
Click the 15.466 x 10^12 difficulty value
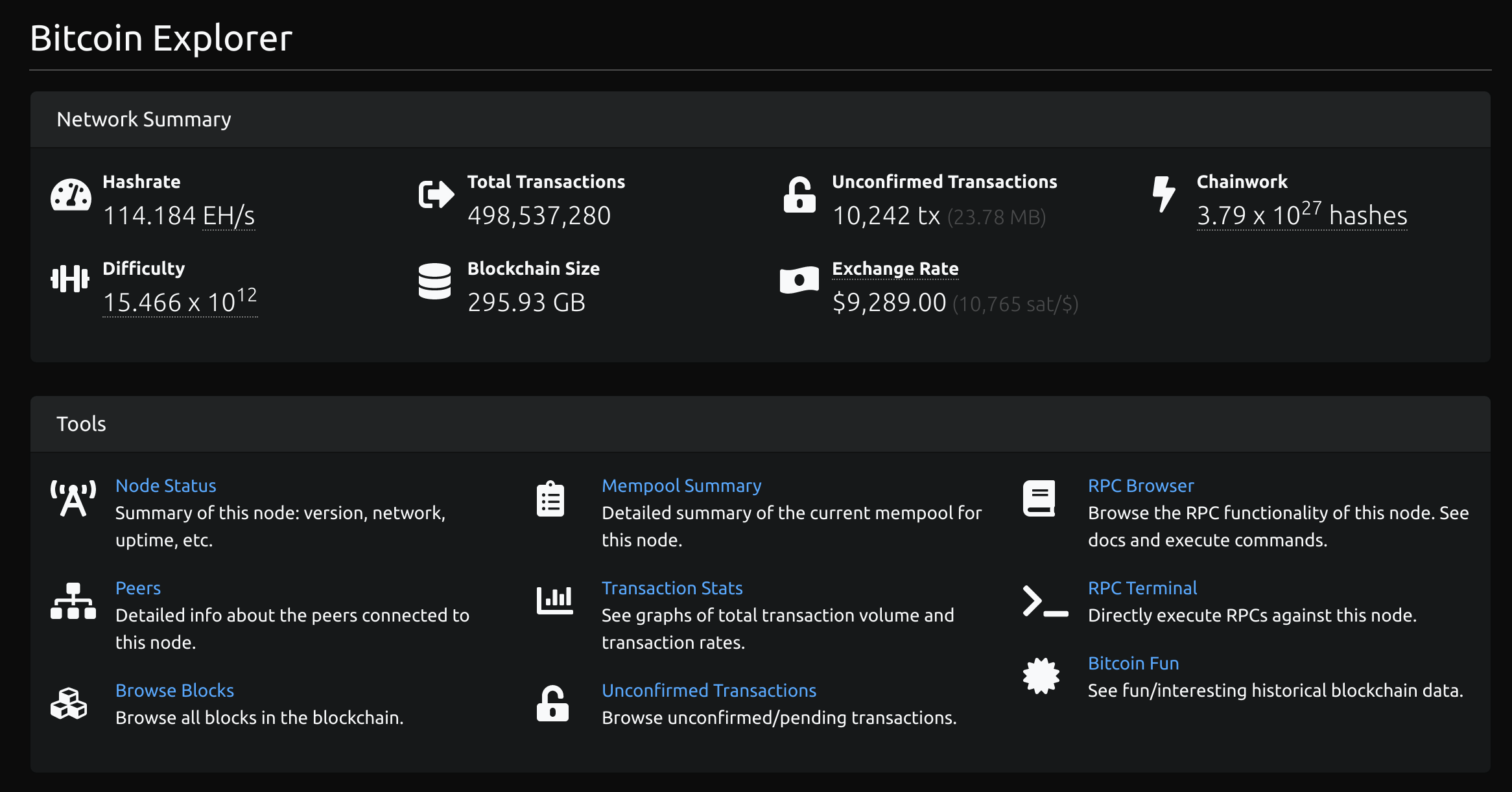point(180,301)
